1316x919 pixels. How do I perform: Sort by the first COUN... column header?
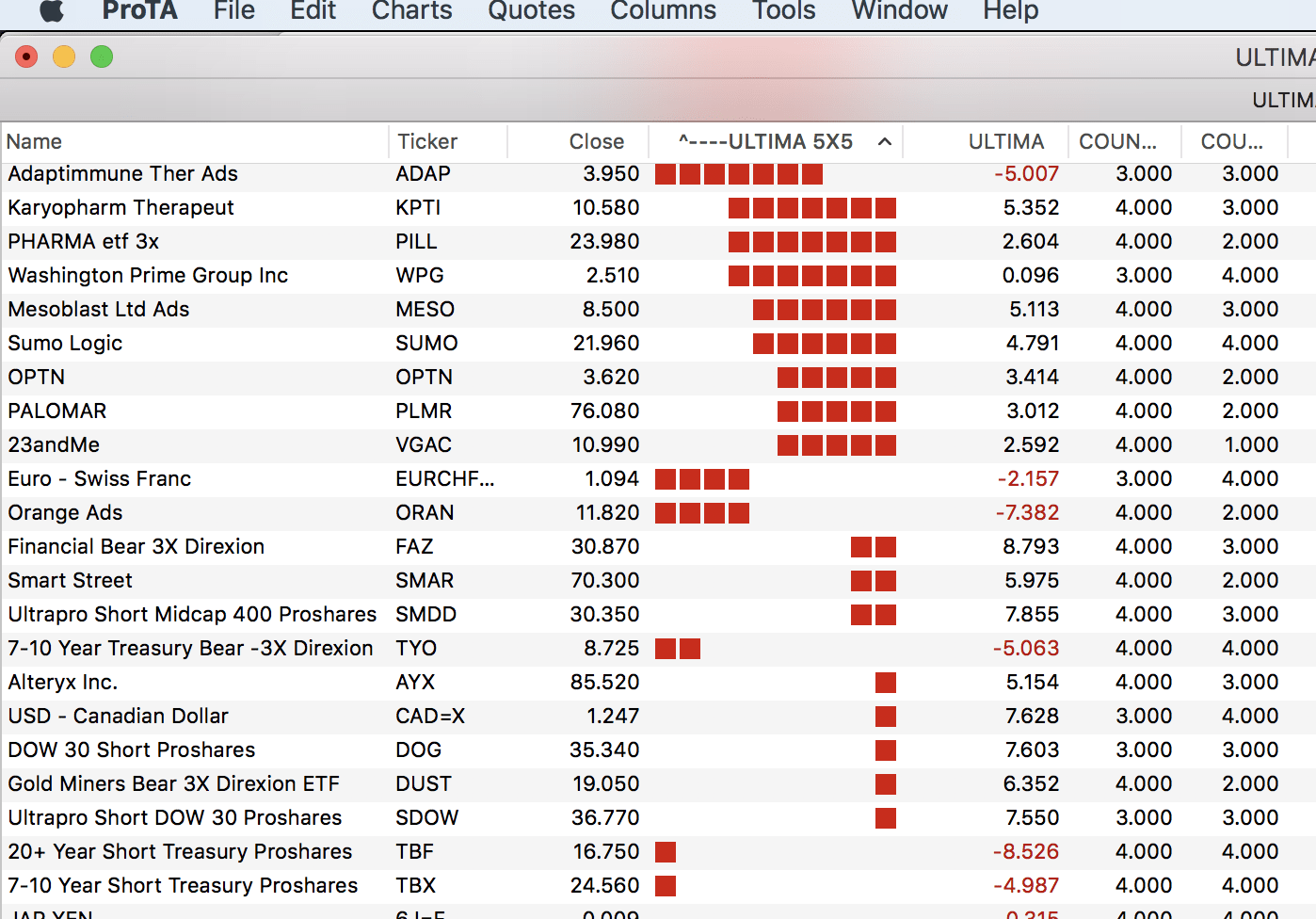coord(1124,141)
